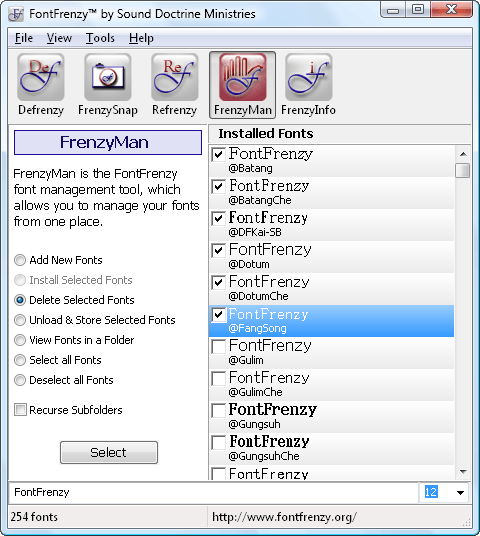The width and height of the screenshot is (480, 536).
Task: Click the font list scroll up arrow
Action: (x=463, y=154)
